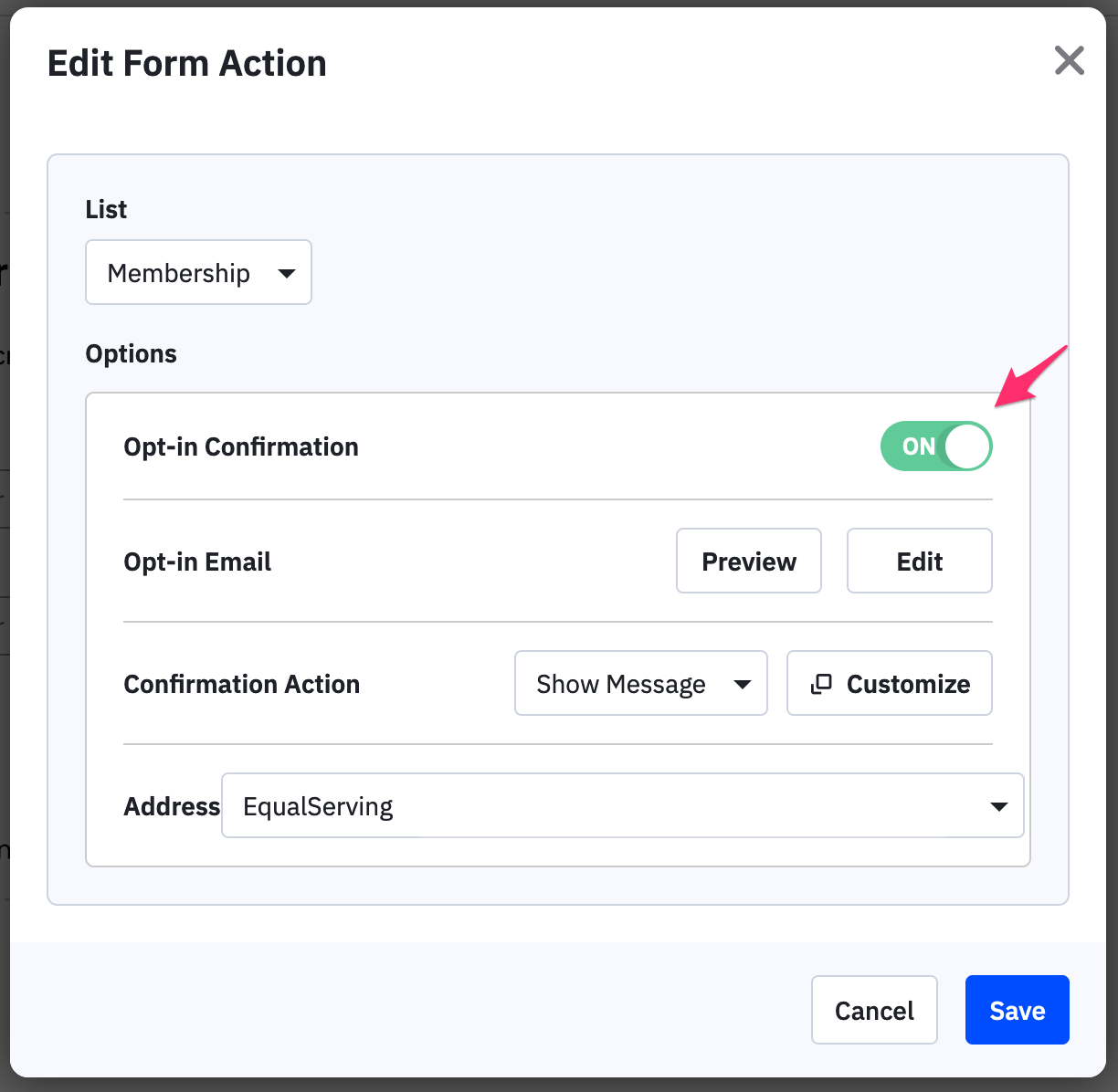Preview the opt-in email

click(x=749, y=561)
